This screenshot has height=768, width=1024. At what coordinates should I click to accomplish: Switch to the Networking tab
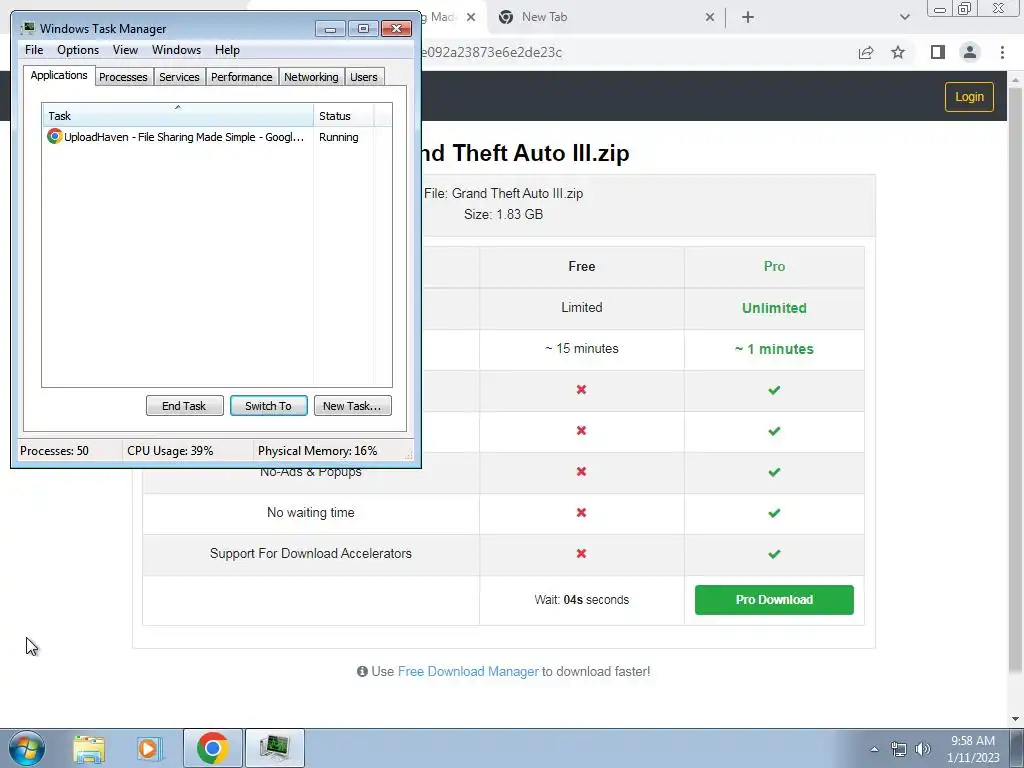pos(311,77)
